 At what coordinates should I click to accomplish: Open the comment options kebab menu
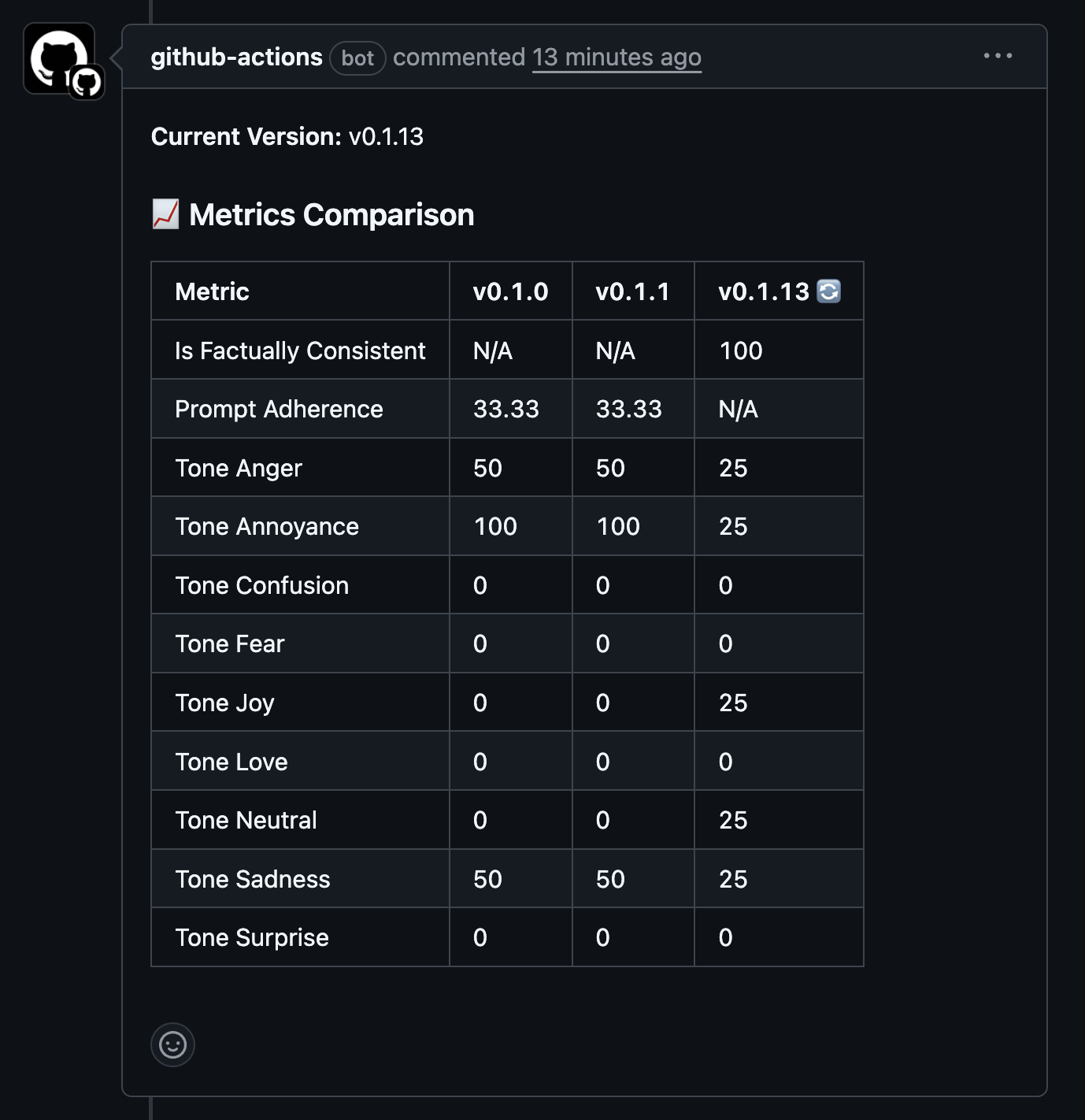(x=998, y=55)
